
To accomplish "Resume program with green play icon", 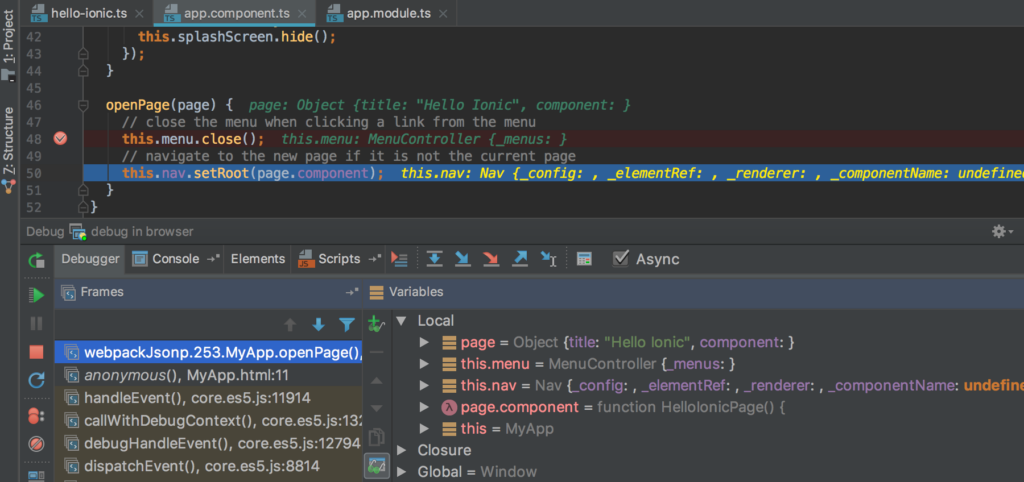I will [x=37, y=295].
